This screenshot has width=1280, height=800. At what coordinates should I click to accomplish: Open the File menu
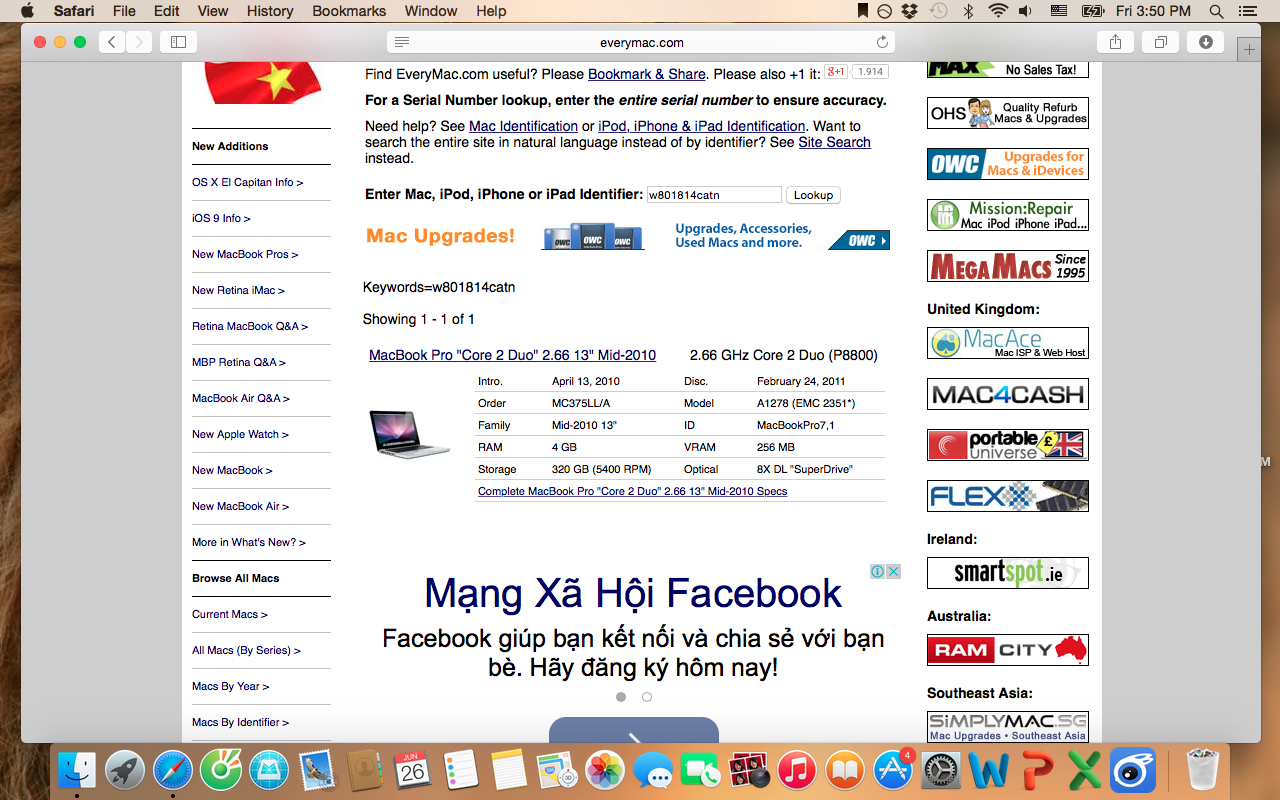click(x=124, y=11)
